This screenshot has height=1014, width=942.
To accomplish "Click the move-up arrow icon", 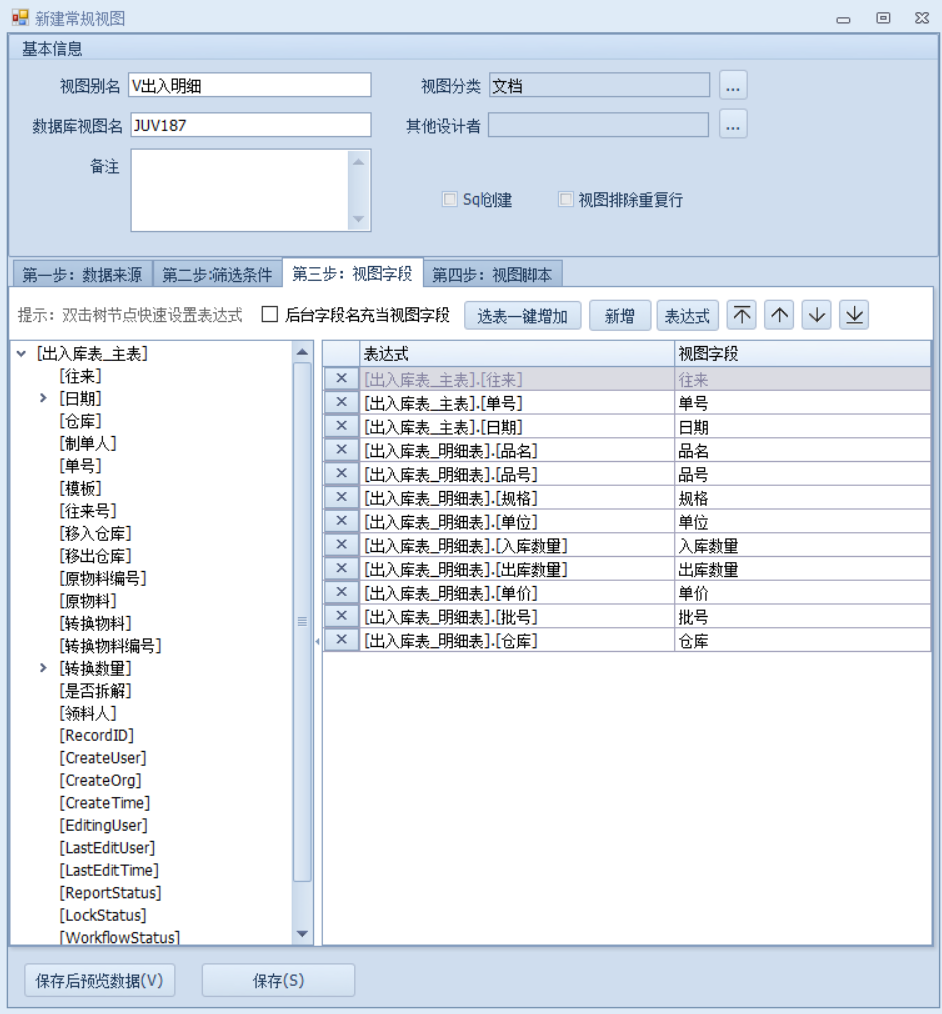I will 779,316.
